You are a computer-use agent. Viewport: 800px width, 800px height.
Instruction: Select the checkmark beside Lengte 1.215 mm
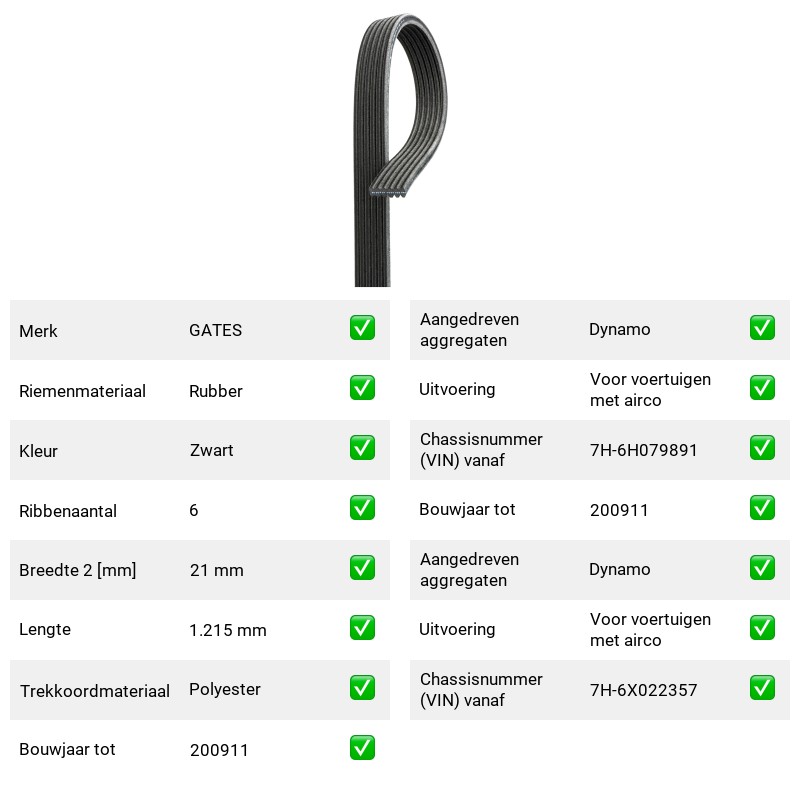[362, 628]
